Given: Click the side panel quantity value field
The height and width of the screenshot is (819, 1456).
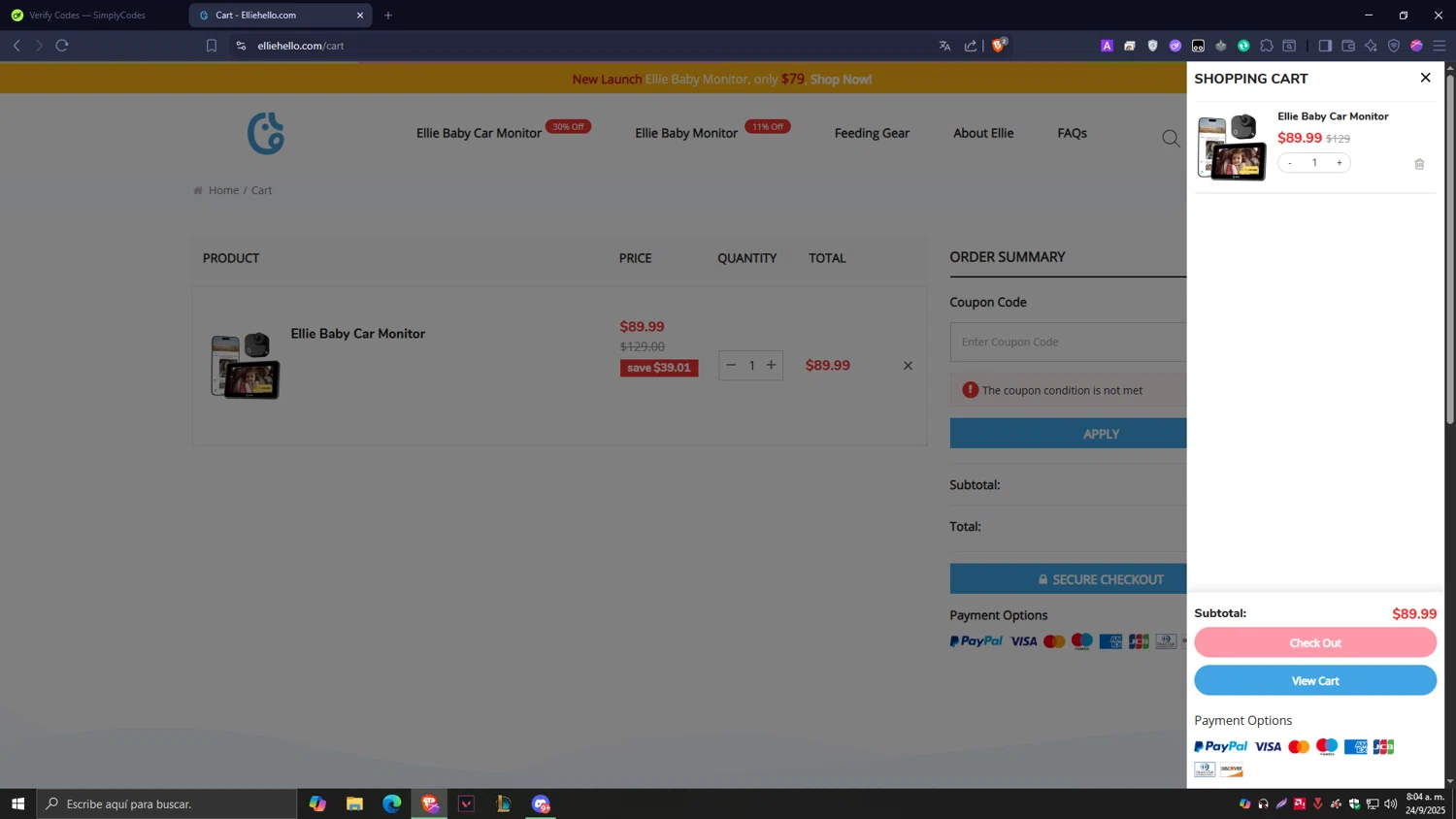Looking at the screenshot, I should coord(1314,162).
